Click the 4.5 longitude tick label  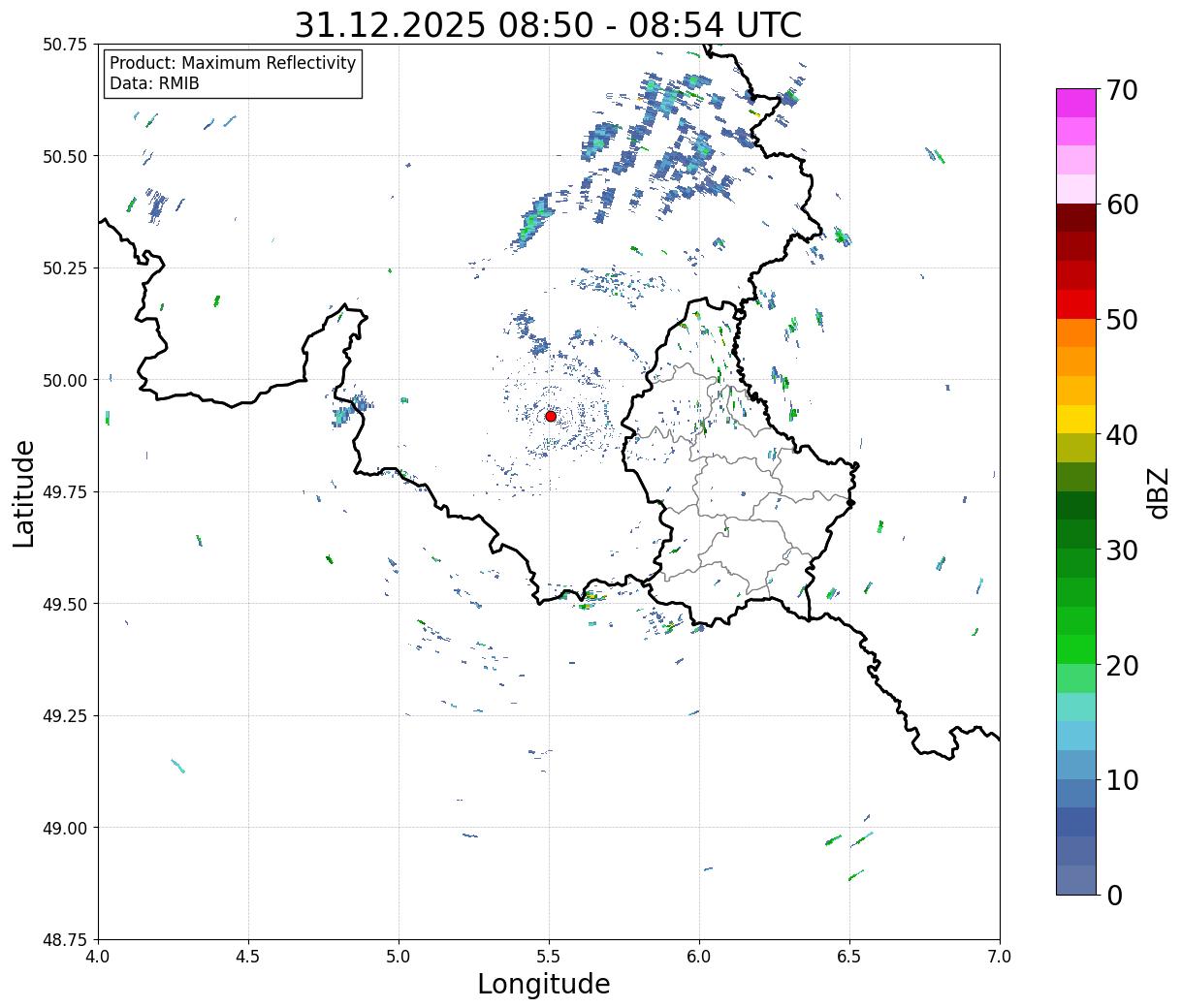point(248,957)
